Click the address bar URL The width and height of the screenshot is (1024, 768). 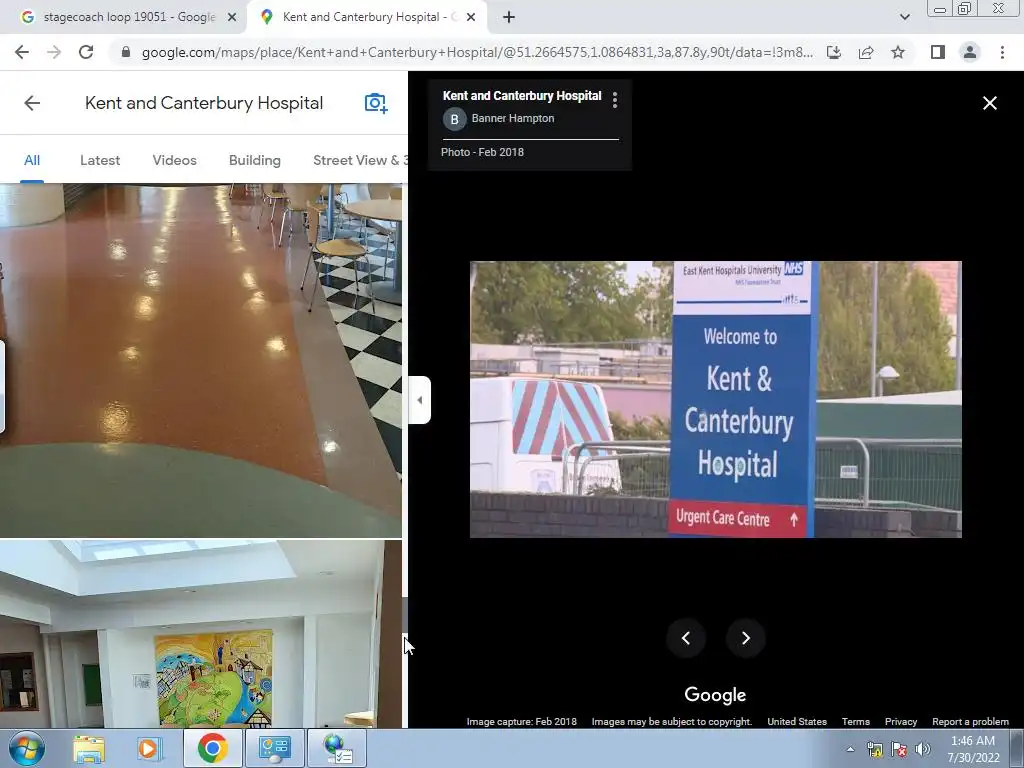point(477,52)
